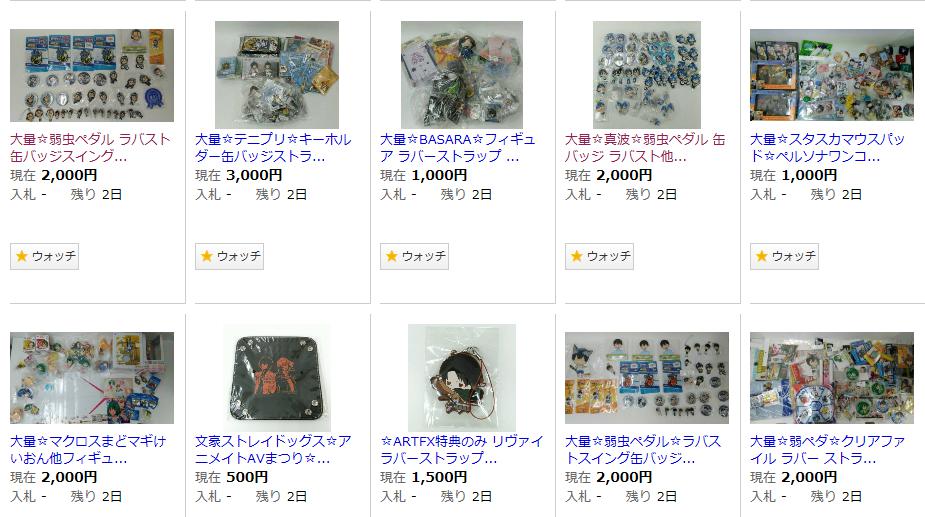Screen dimensions: 925x517
Task: Watch the スタスカマウスパッド listing
Action: click(x=784, y=256)
